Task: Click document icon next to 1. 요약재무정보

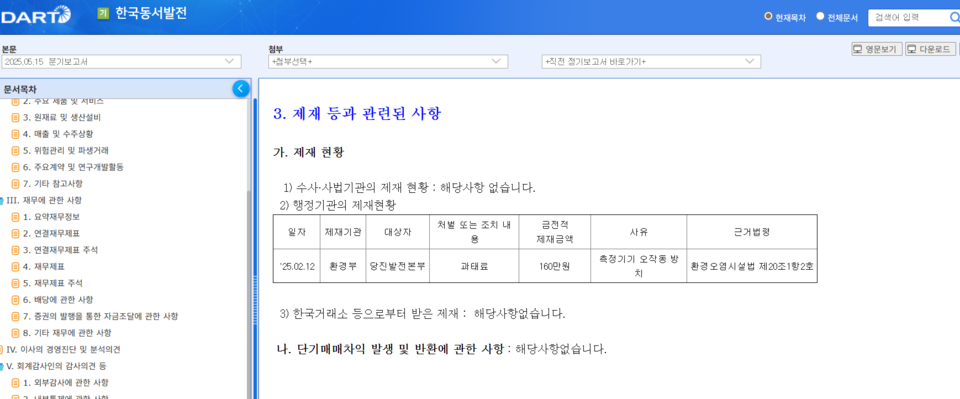Action: click(x=15, y=217)
